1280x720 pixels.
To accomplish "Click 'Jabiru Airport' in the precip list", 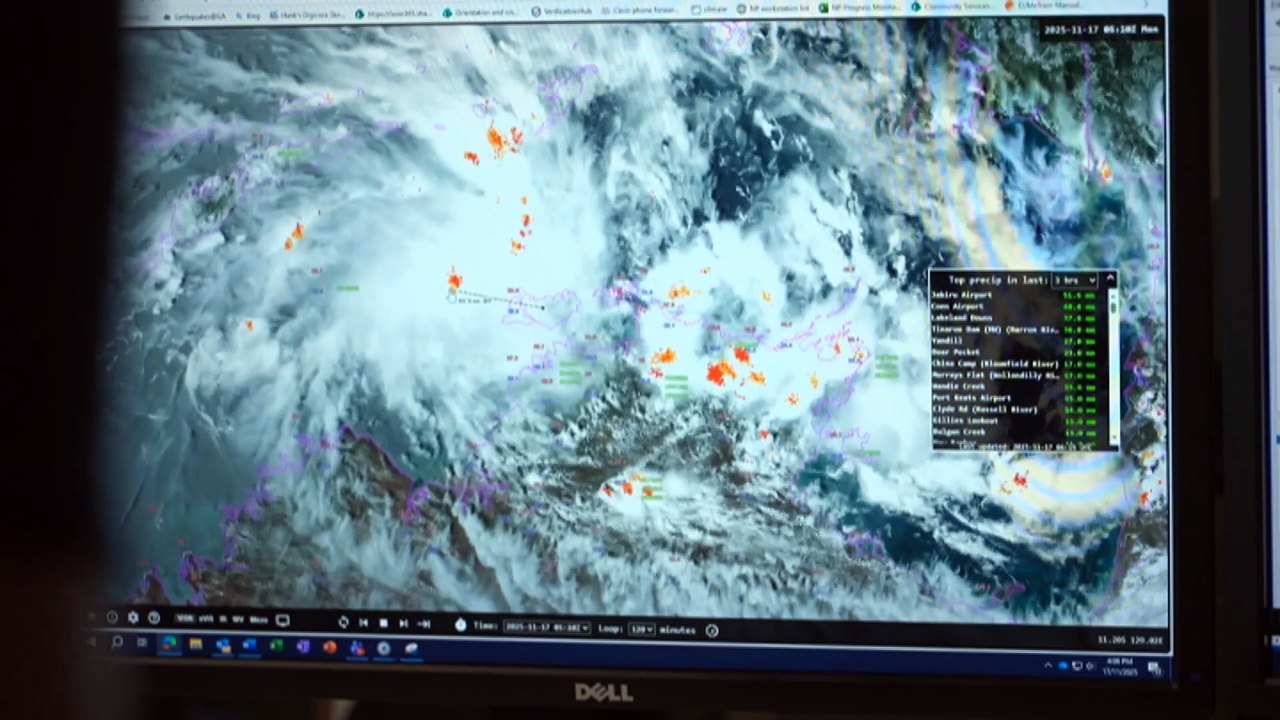I will pyautogui.click(x=962, y=295).
